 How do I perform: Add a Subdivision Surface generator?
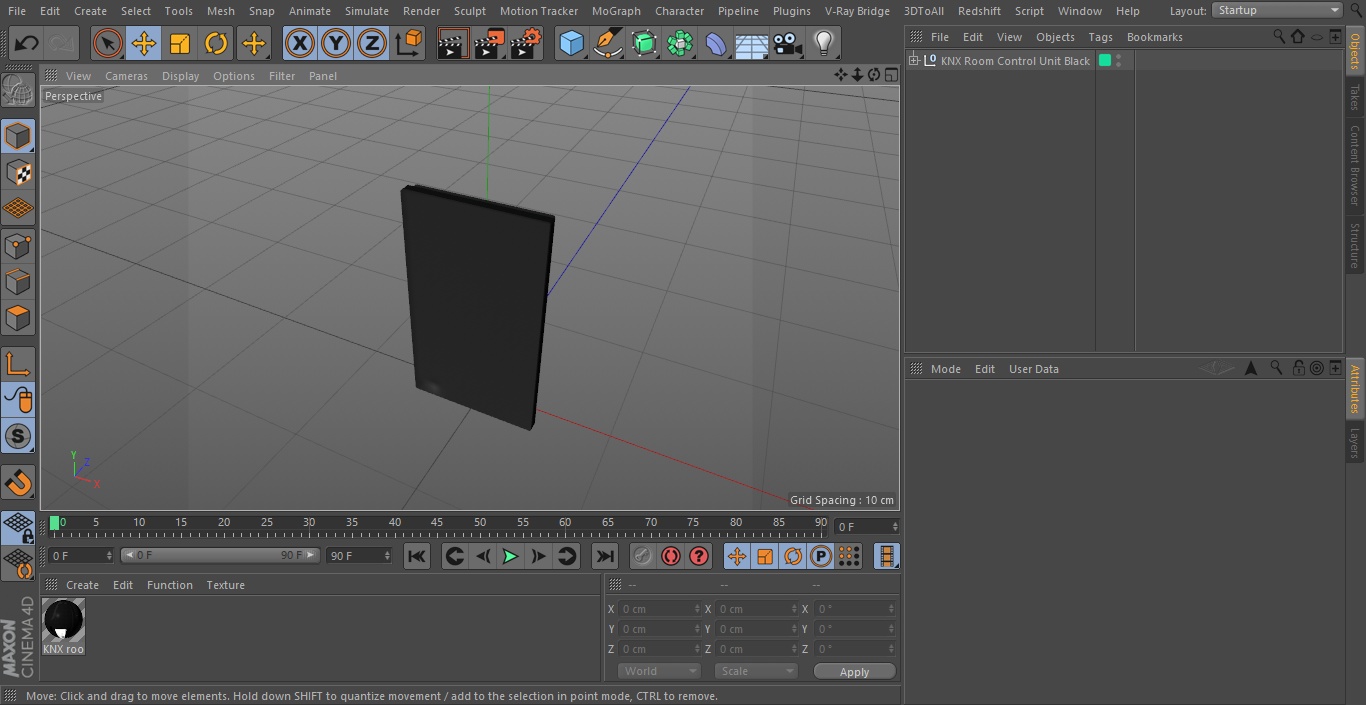coord(644,43)
